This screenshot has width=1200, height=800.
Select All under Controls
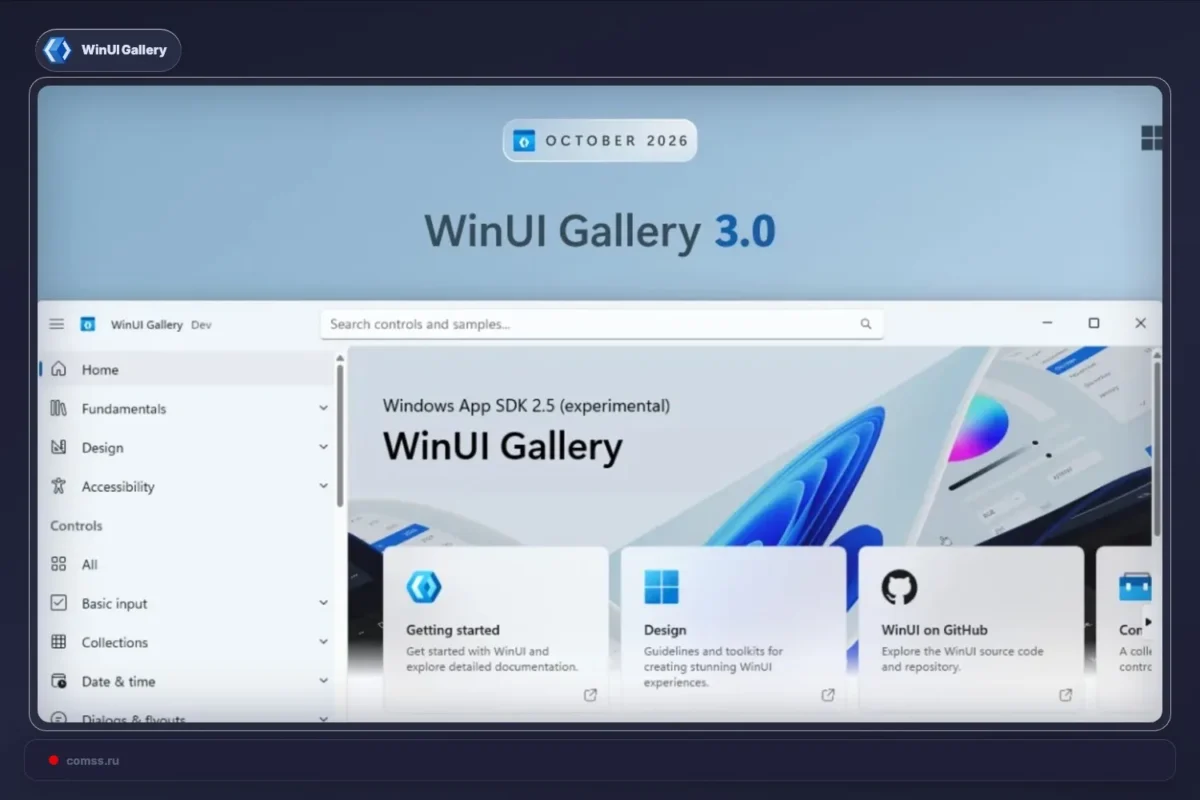pos(186,564)
